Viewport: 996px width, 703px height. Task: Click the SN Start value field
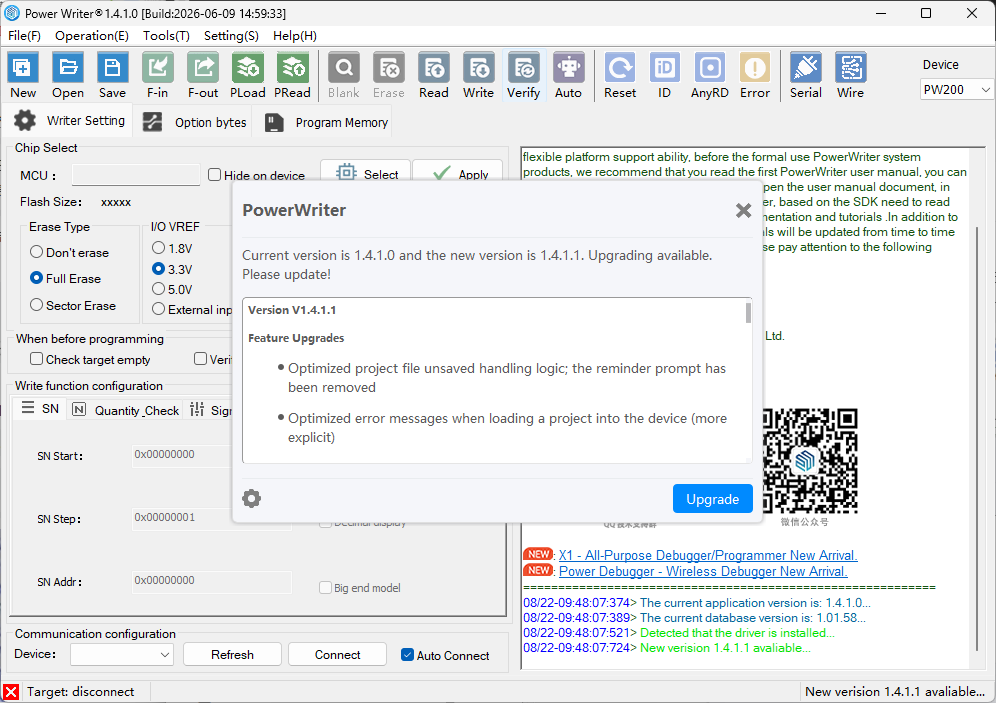click(x=182, y=455)
